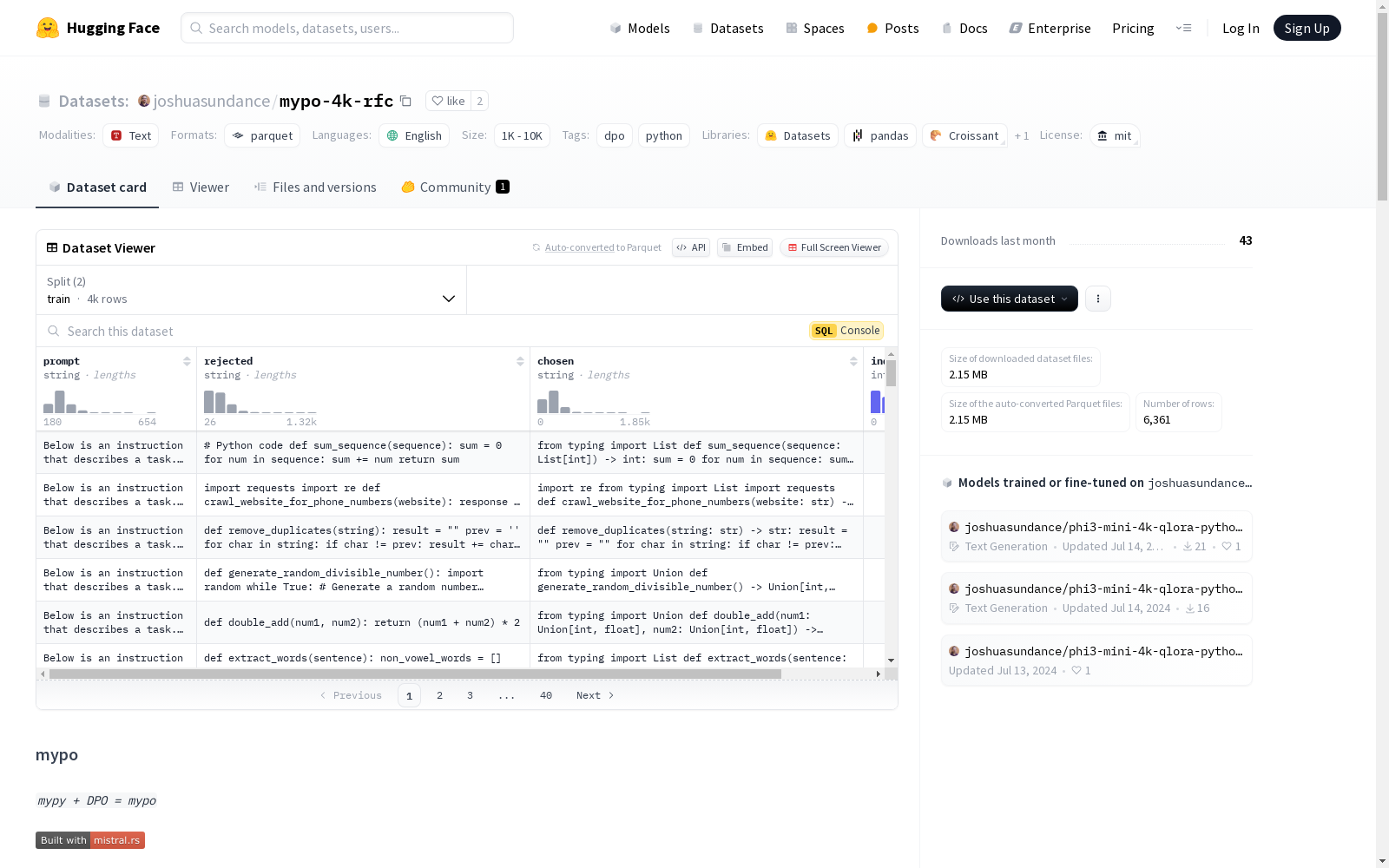The image size is (1389, 868).
Task: Click the python tag
Action: click(x=664, y=135)
